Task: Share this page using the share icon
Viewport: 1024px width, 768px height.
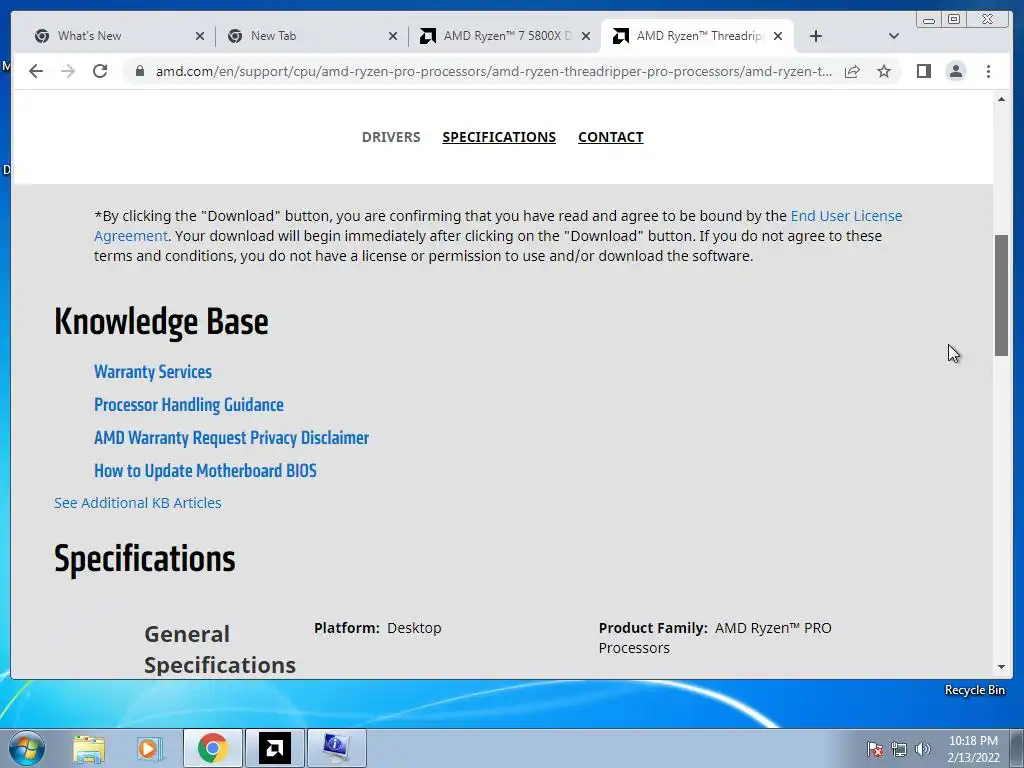Action: coord(852,71)
